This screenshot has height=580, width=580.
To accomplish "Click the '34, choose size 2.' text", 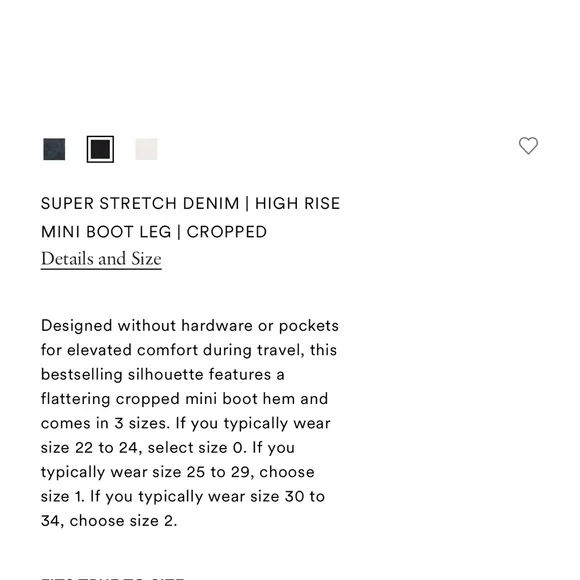I will (x=109, y=521).
